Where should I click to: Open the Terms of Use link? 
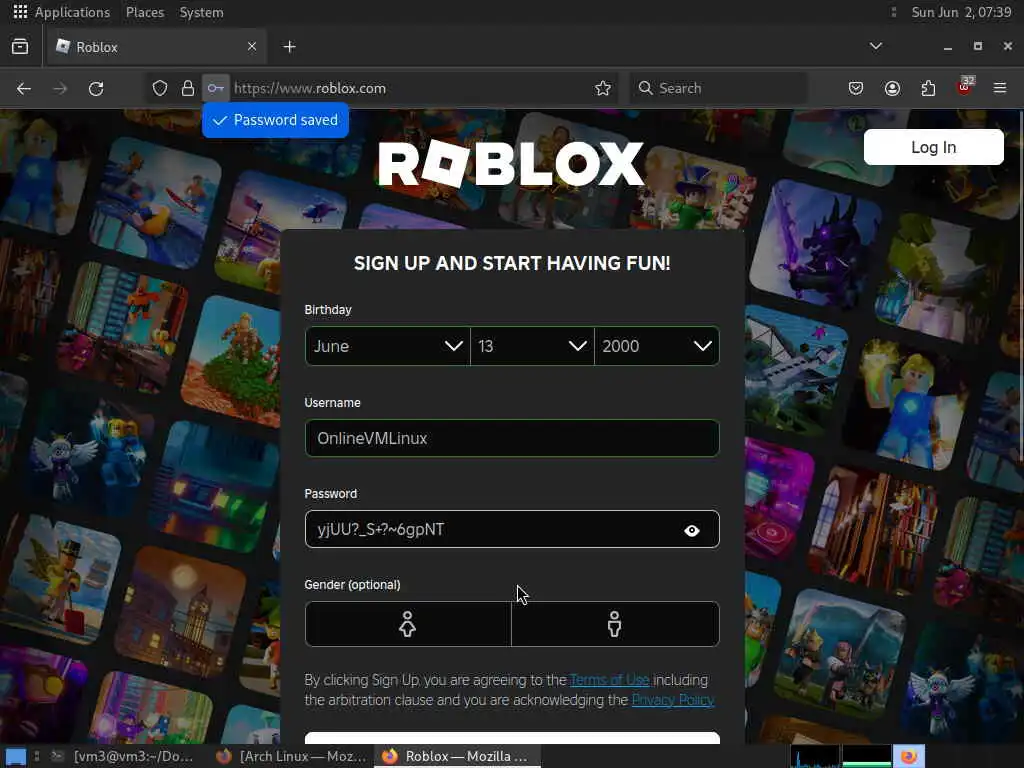(x=609, y=680)
